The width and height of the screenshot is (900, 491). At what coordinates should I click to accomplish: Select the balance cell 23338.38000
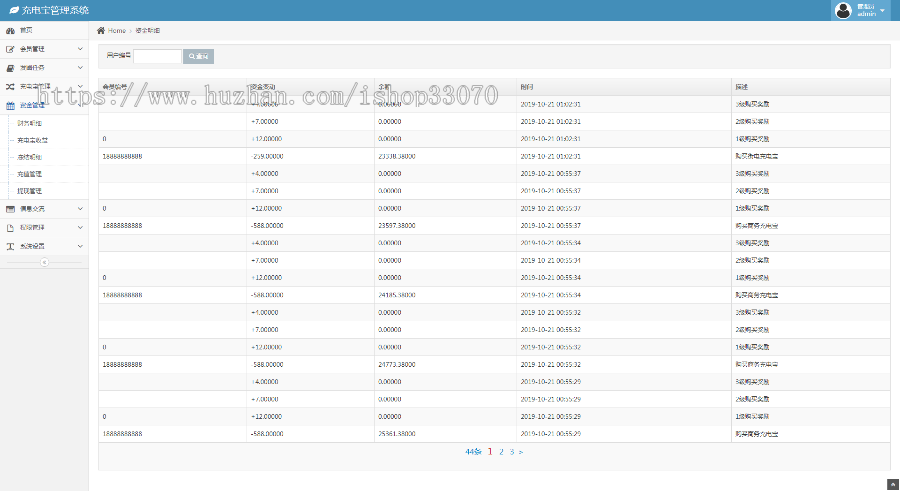point(397,156)
